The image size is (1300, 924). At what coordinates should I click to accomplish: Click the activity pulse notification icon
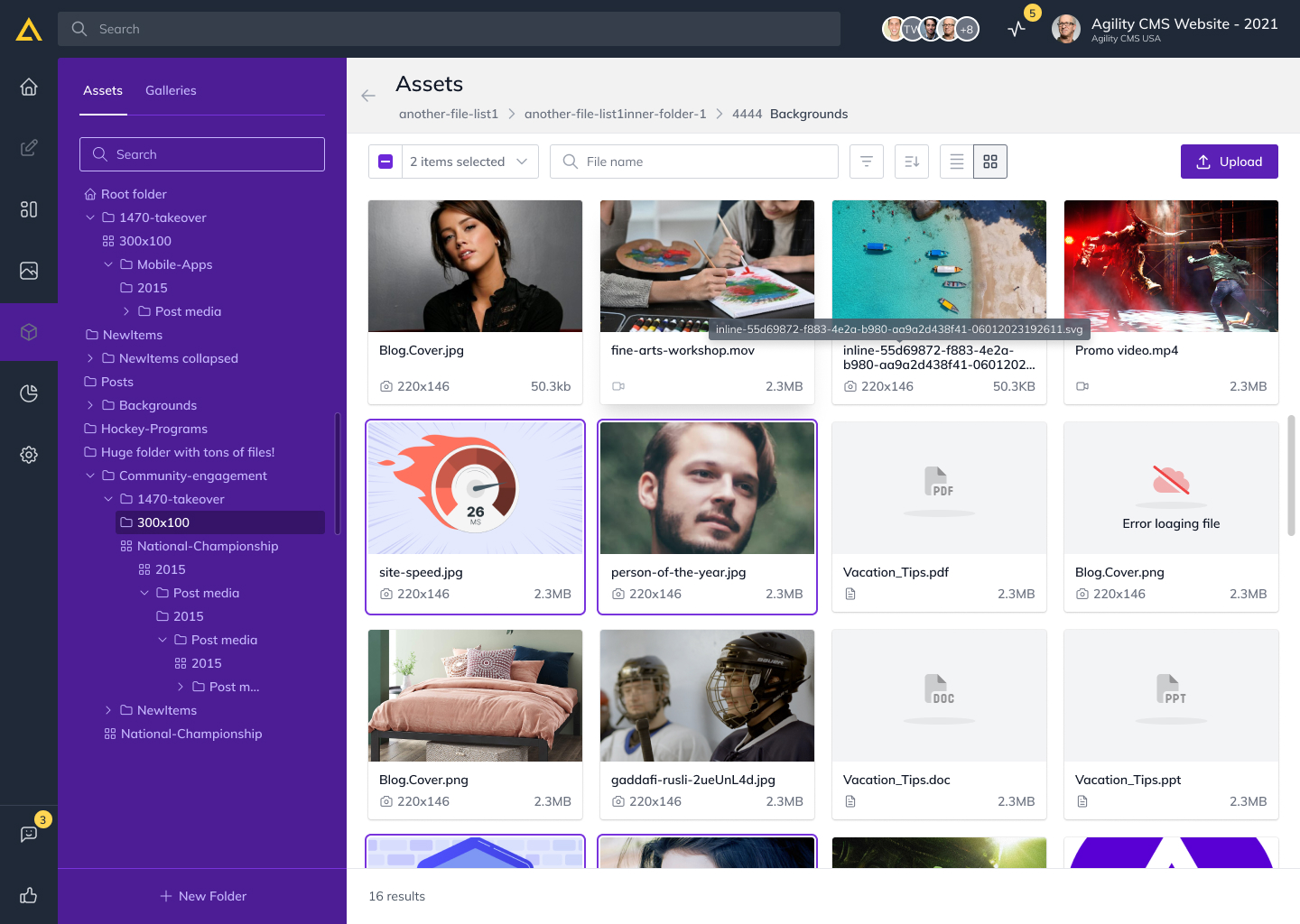[1017, 29]
